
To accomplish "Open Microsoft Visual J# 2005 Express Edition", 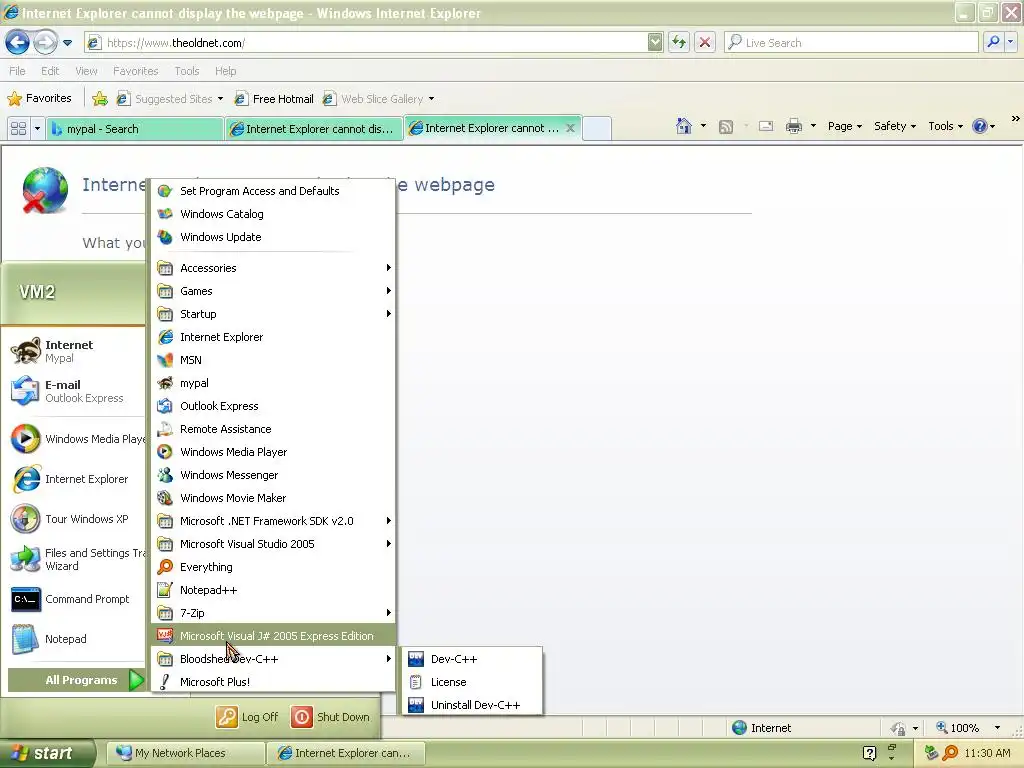I will pos(274,636).
